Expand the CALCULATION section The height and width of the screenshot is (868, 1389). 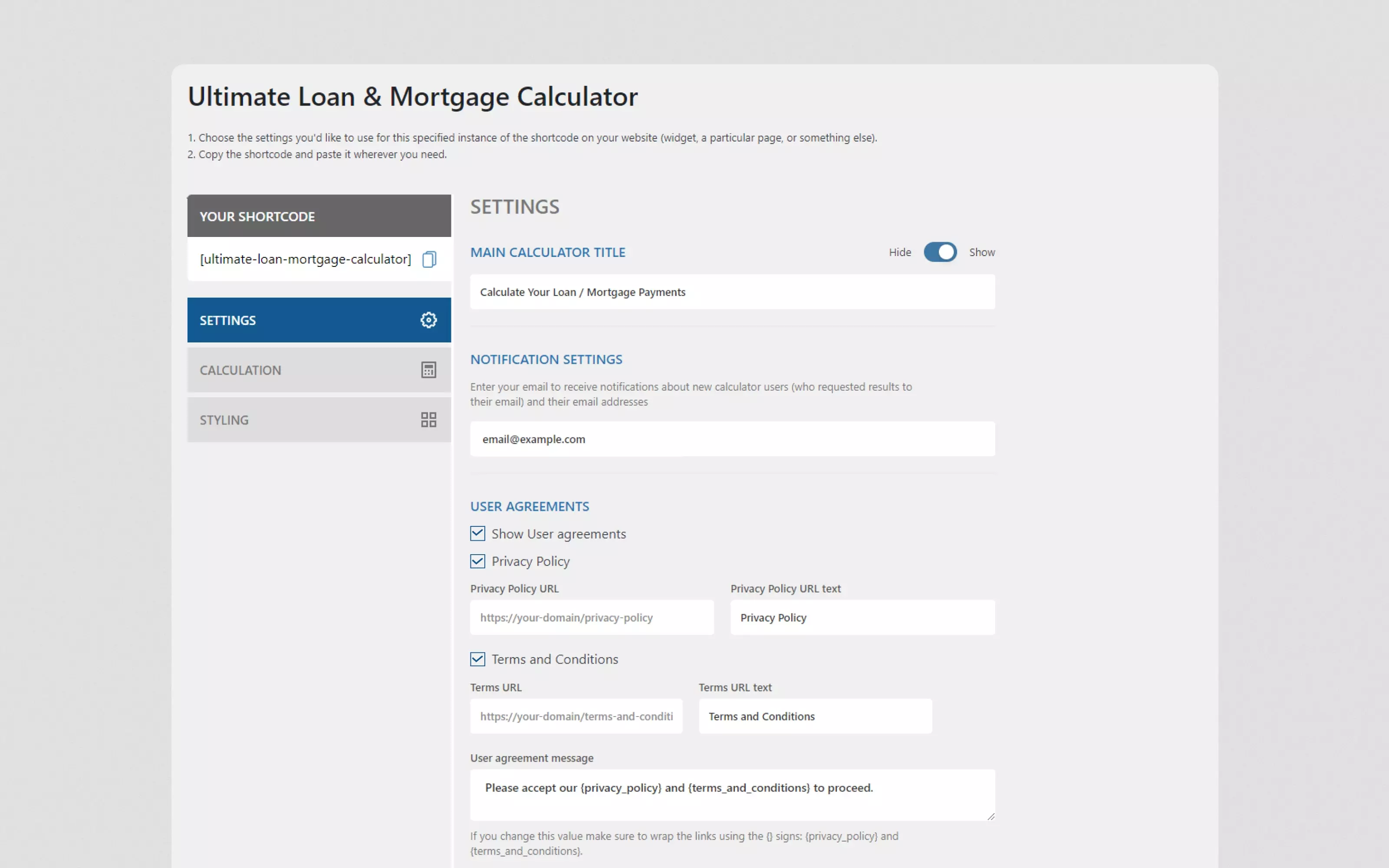tap(318, 369)
